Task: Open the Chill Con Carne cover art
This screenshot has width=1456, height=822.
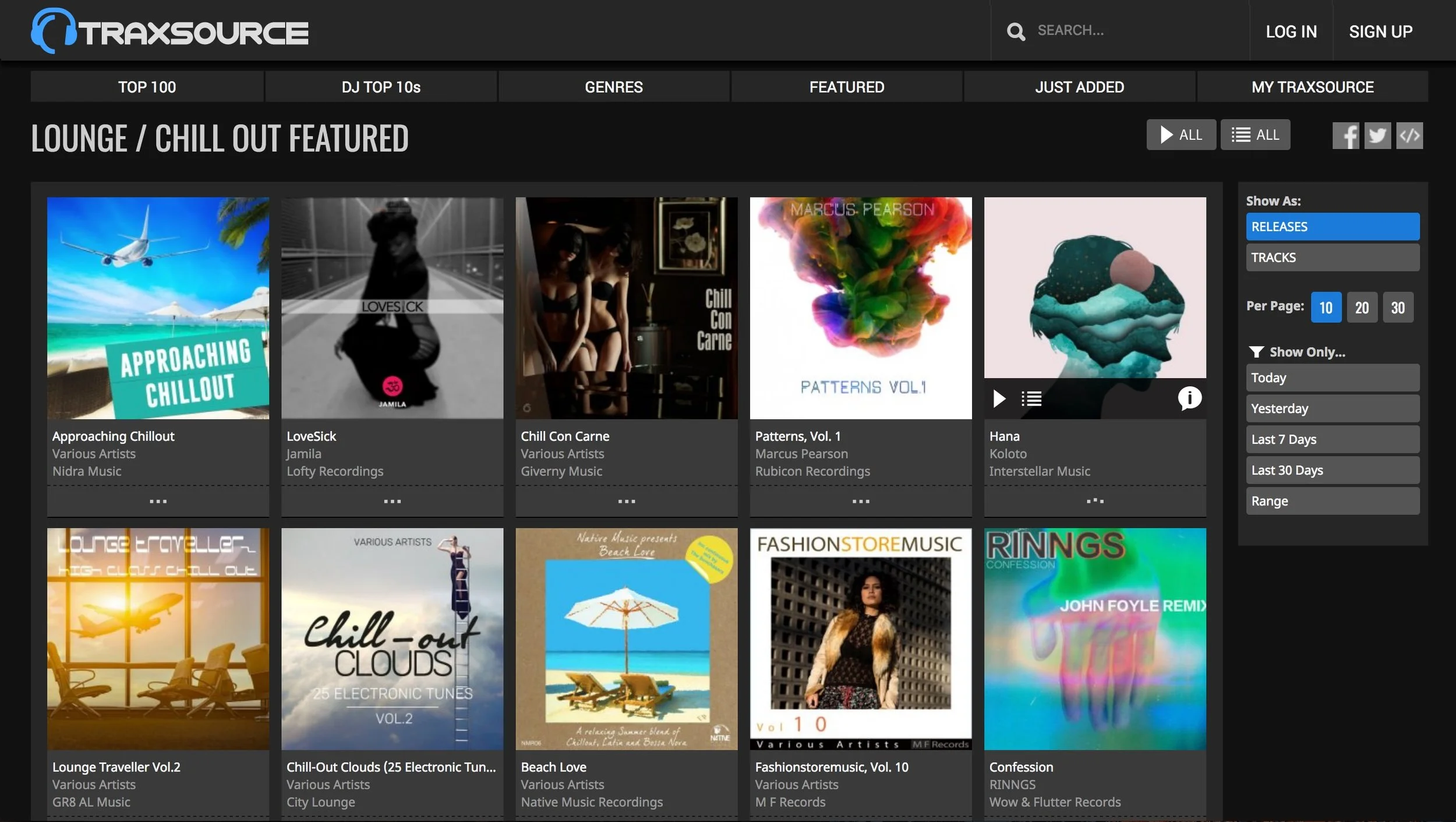Action: [x=627, y=308]
